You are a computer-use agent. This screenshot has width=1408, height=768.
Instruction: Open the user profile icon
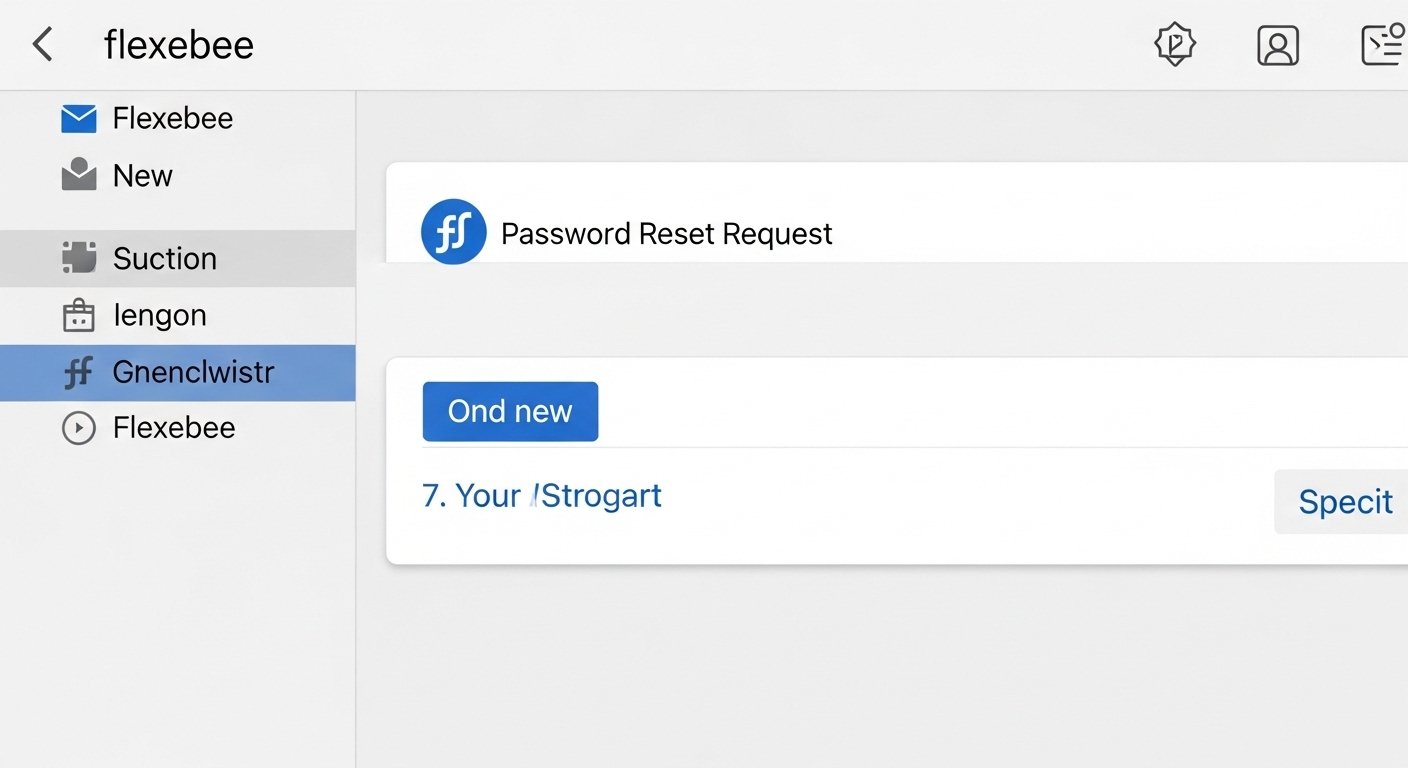pyautogui.click(x=1277, y=46)
